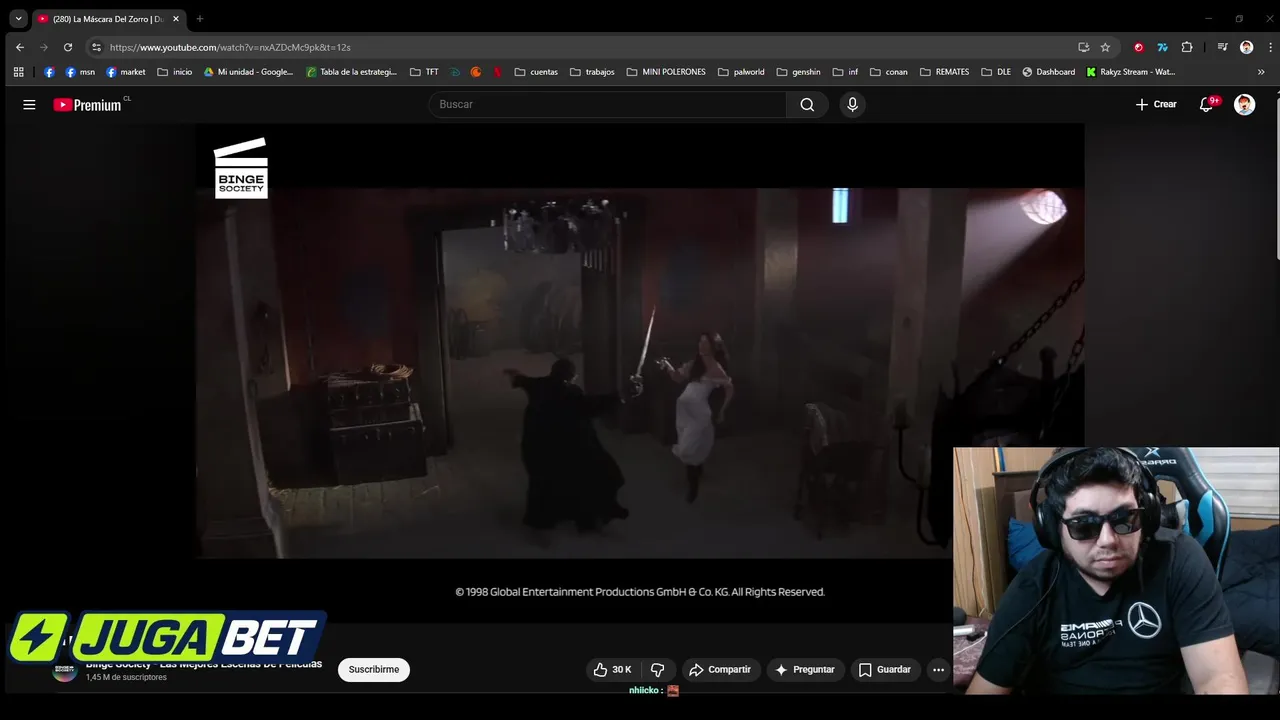The image size is (1280, 720).
Task: Open the red bookmark icon before cuentas
Action: click(x=498, y=72)
